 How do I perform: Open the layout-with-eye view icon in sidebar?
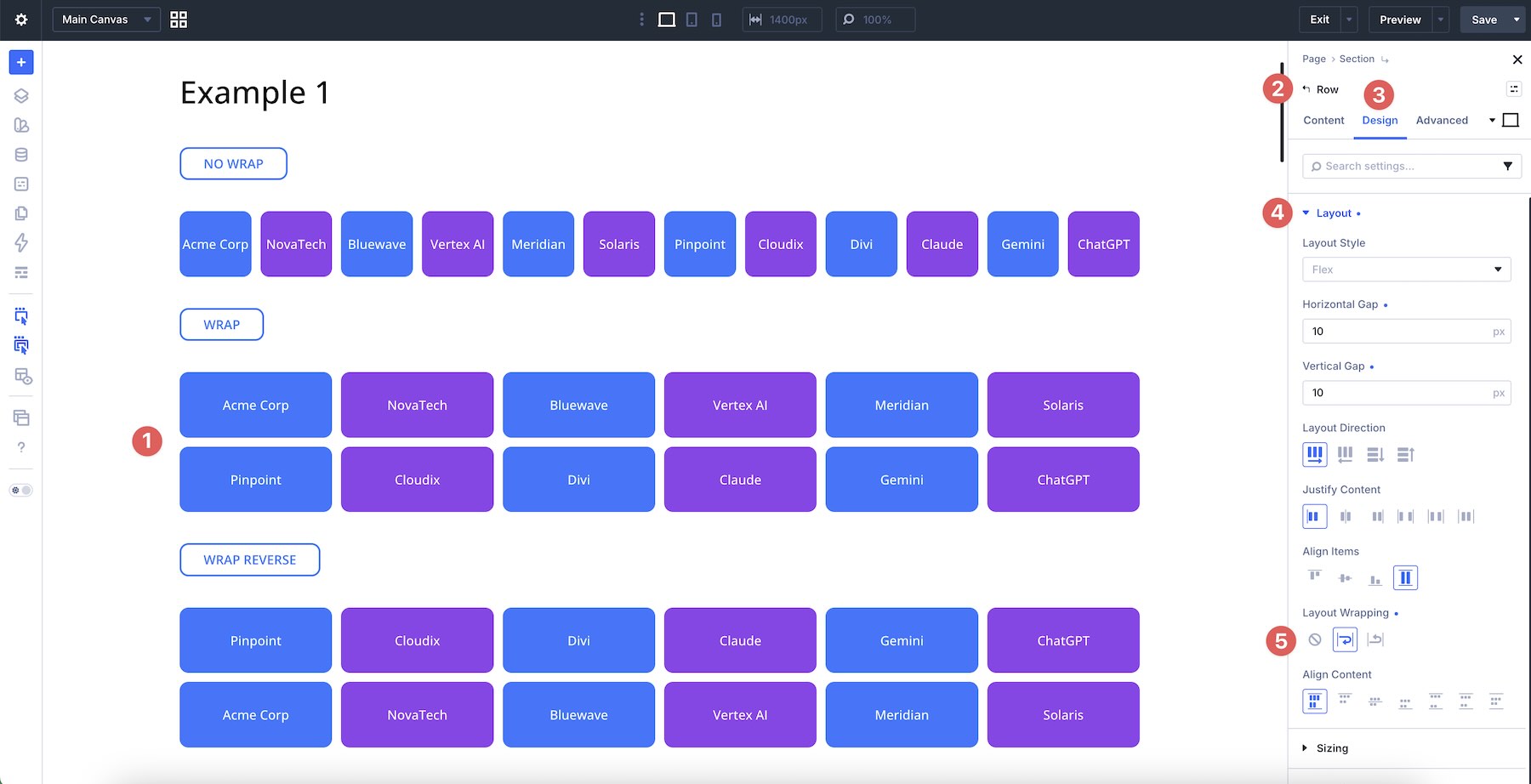23,377
